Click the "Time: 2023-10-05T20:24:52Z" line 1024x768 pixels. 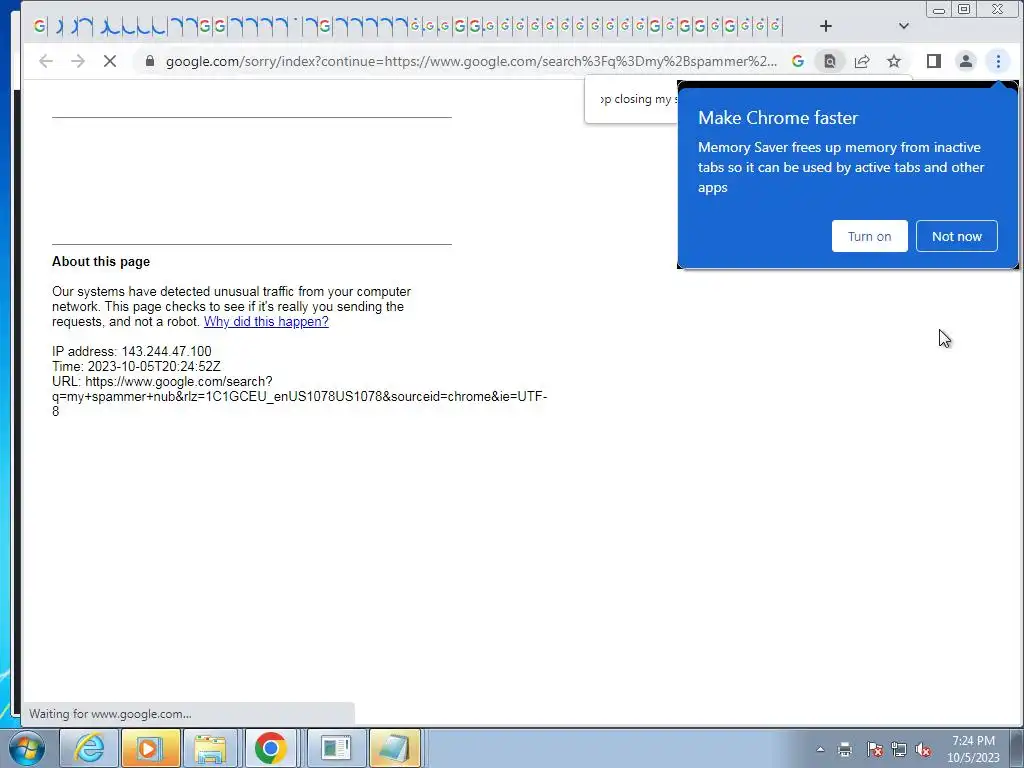[x=136, y=366]
